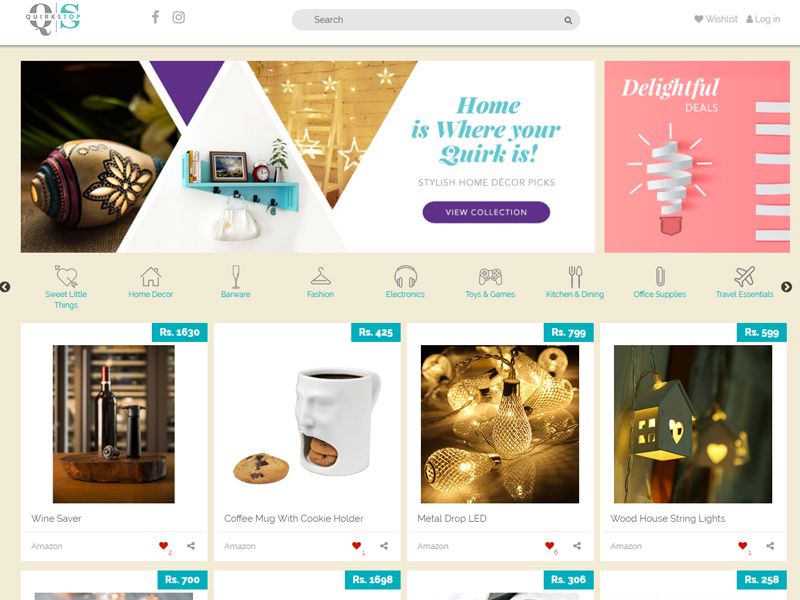Image resolution: width=800 pixels, height=600 pixels.
Task: Open the Instagram icon in header
Action: click(x=179, y=17)
